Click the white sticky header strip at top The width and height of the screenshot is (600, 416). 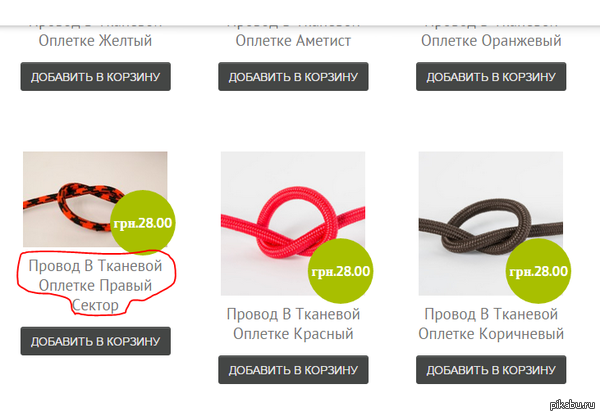point(300,13)
